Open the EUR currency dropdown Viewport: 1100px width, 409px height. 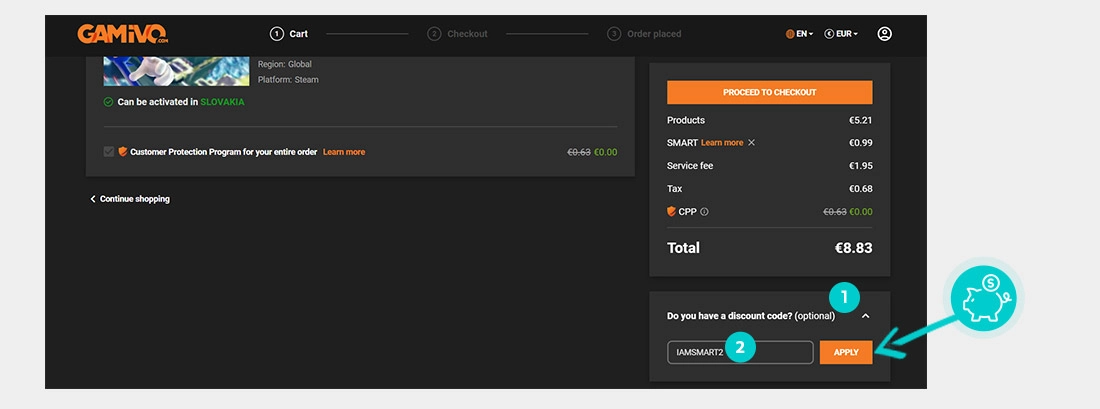click(840, 34)
